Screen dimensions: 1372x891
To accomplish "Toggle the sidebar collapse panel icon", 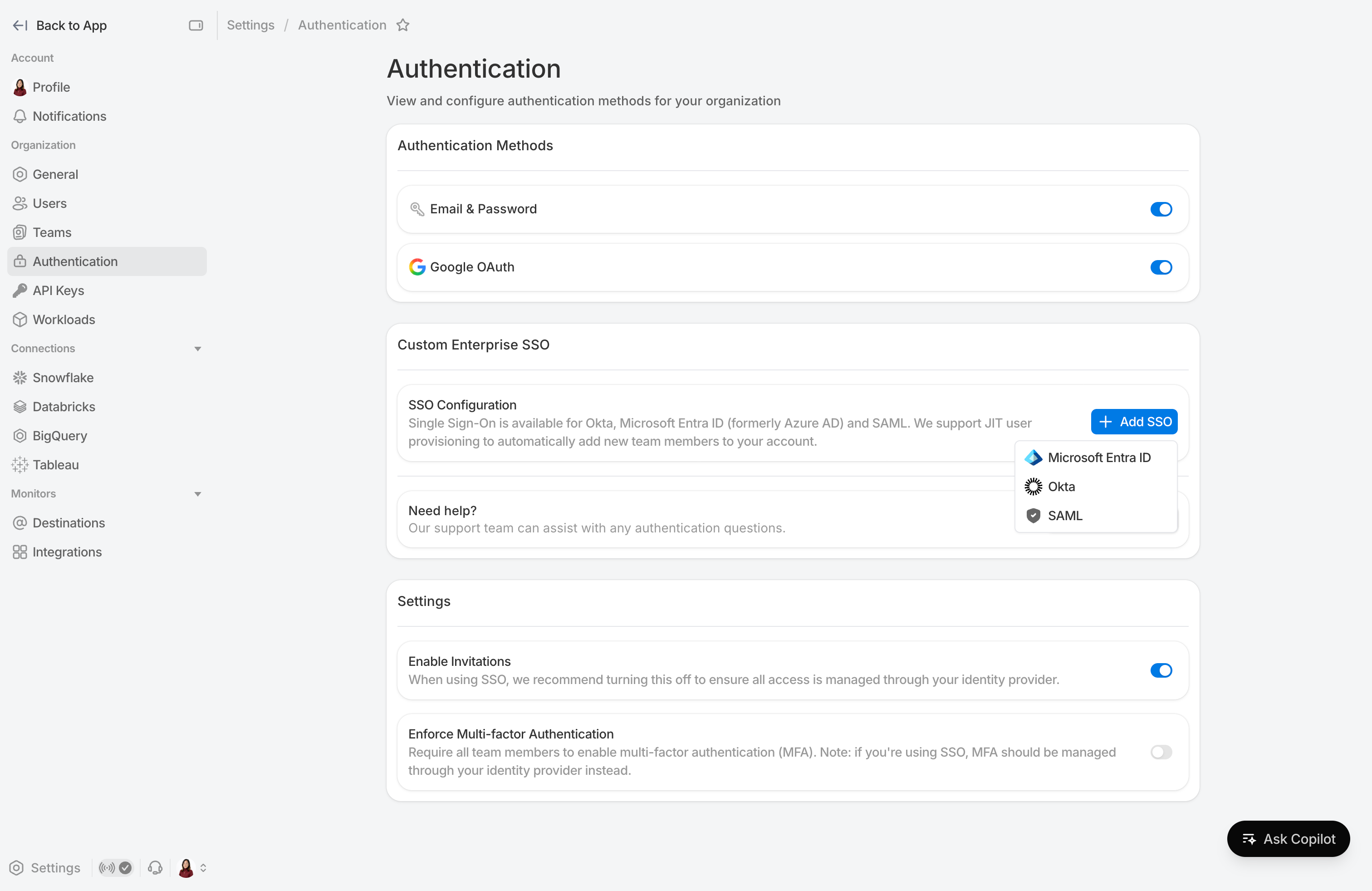I will pos(196,25).
